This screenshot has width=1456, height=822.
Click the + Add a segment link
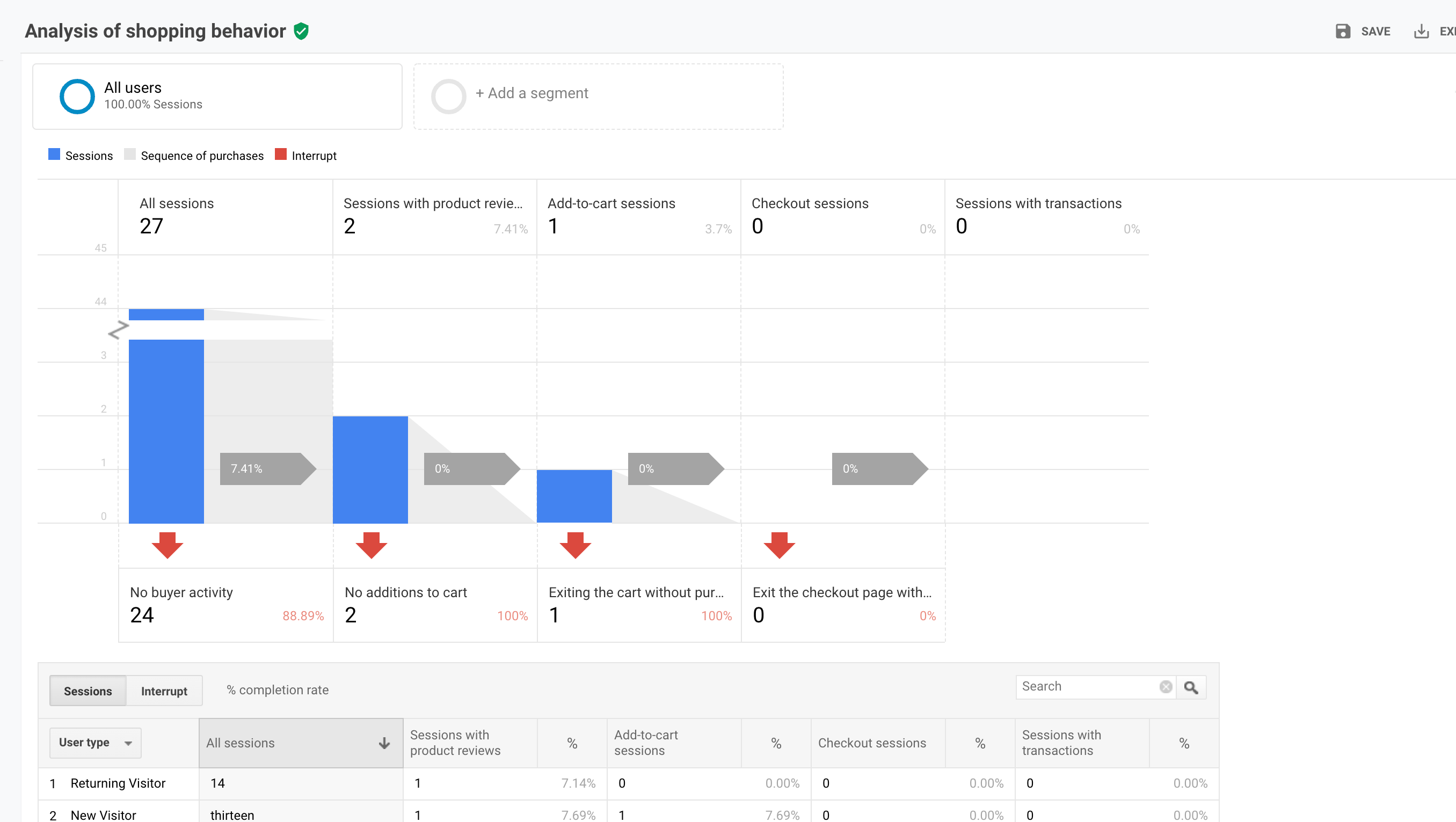tap(532, 93)
